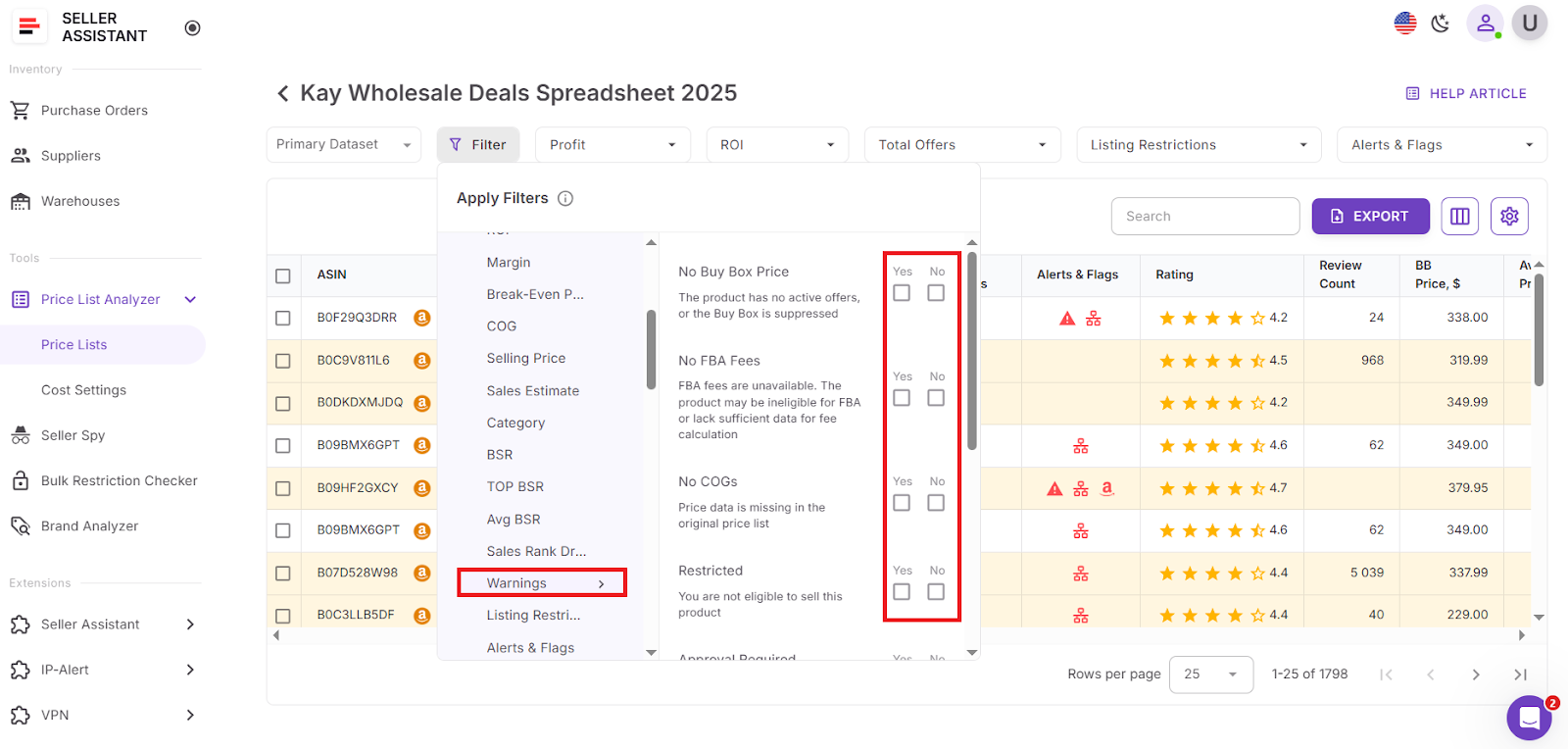Open the Total Offers dropdown
1568x749 pixels.
(962, 144)
